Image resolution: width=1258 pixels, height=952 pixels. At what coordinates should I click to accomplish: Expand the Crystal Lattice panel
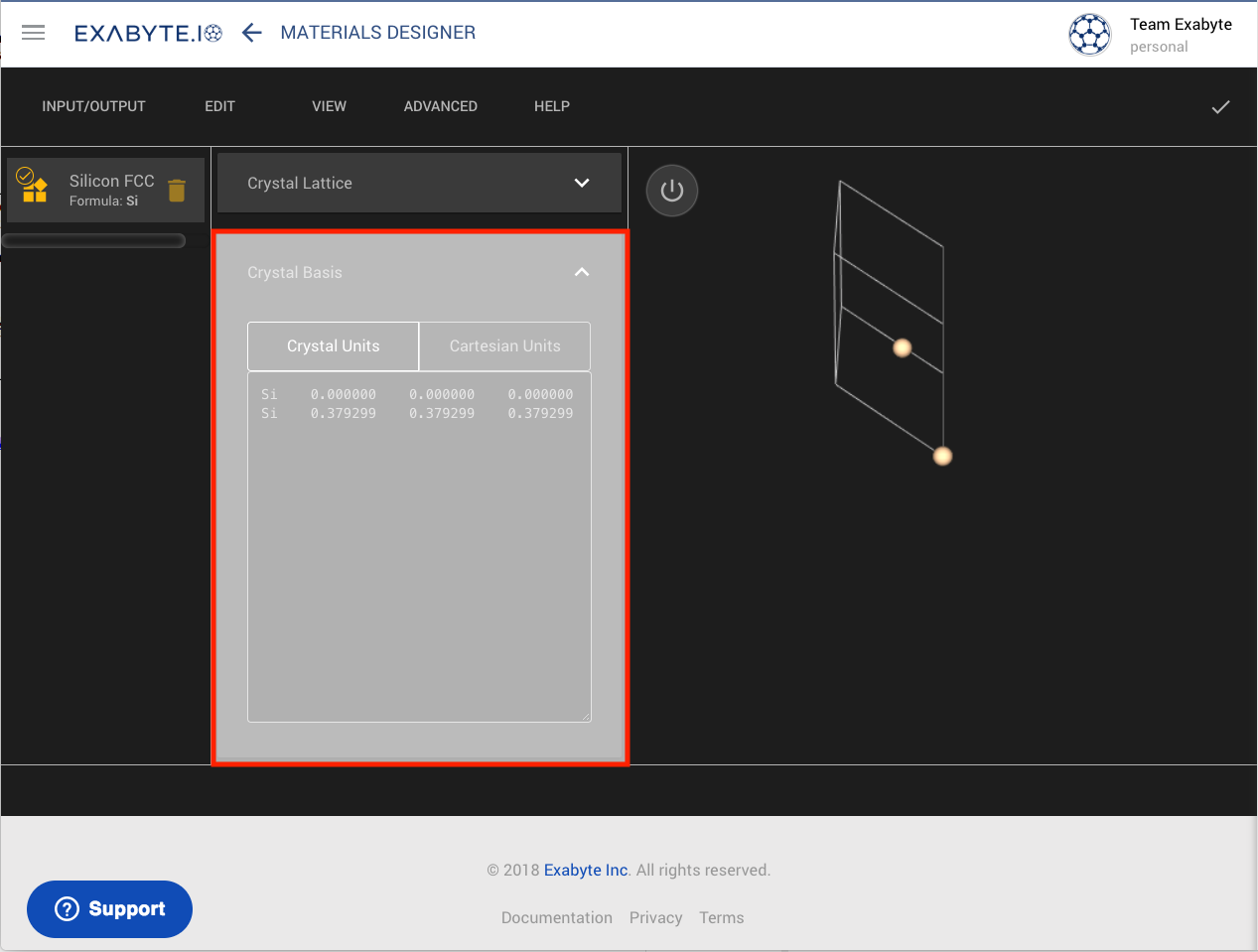[582, 183]
